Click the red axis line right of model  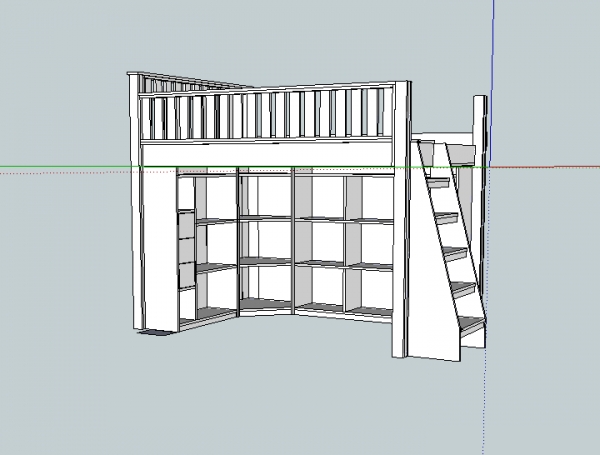[545, 167]
